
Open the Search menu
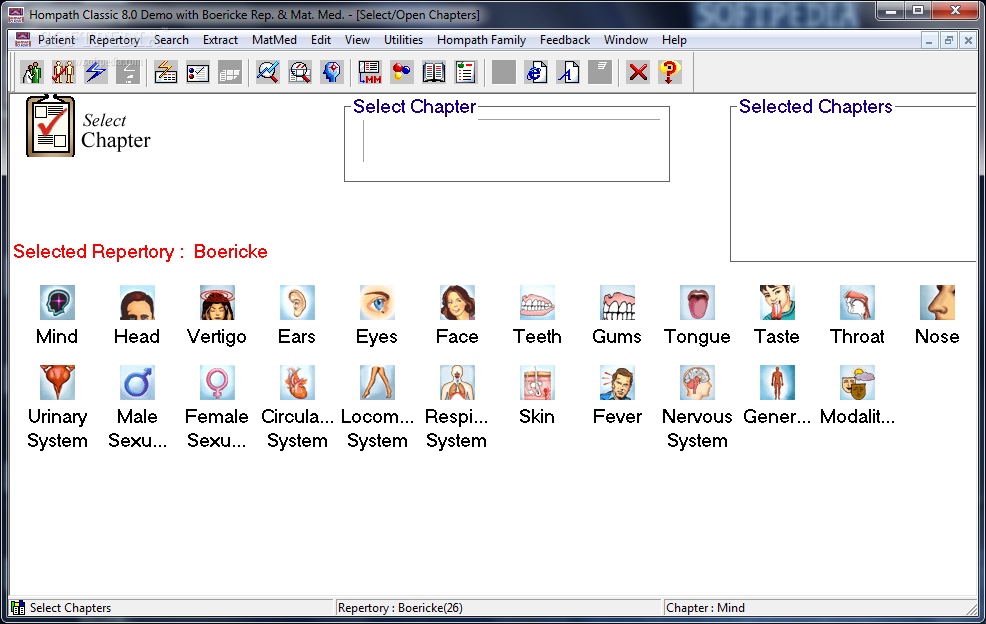point(171,40)
